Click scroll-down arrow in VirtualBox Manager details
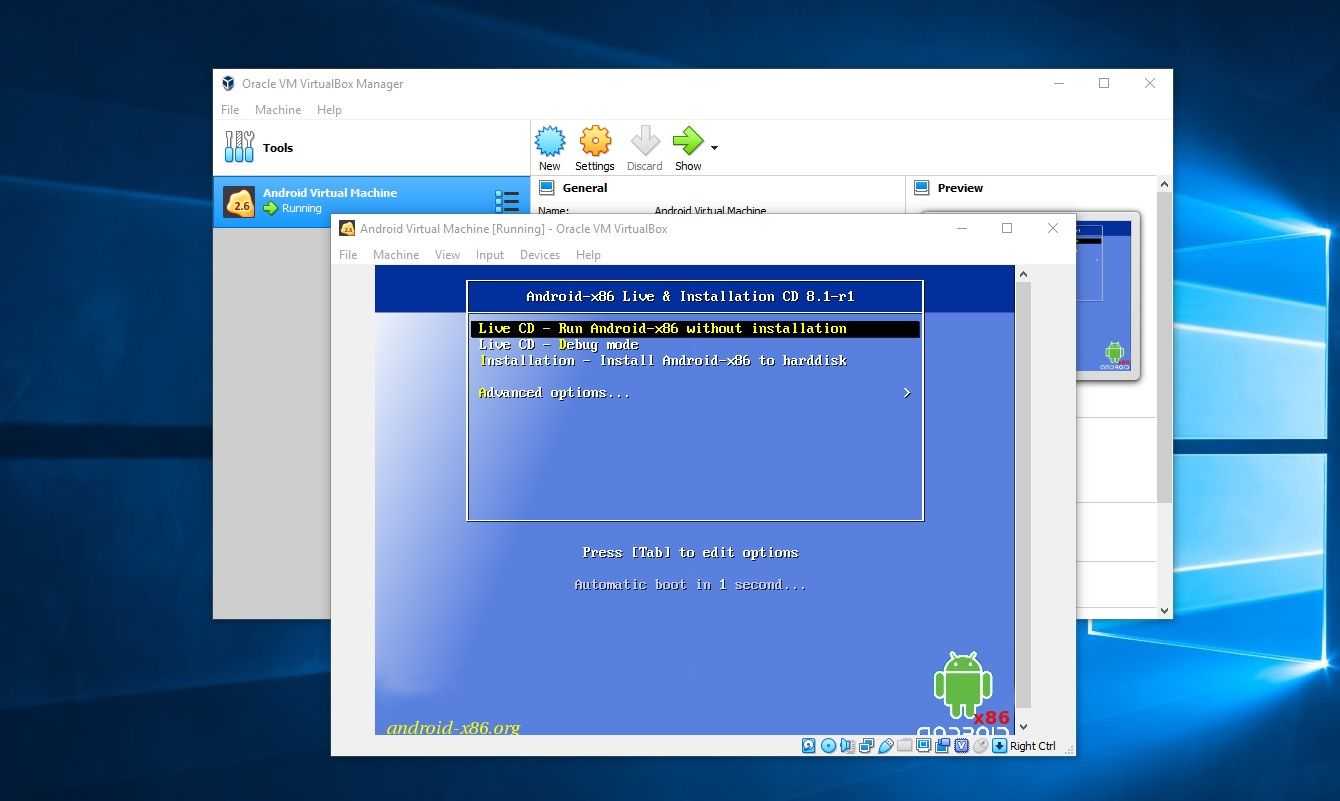1340x801 pixels. (x=1164, y=610)
